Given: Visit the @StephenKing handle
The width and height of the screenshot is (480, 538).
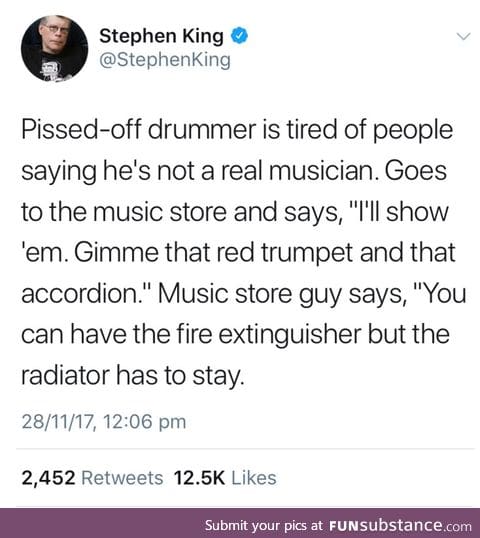Looking at the screenshot, I should (x=165, y=60).
